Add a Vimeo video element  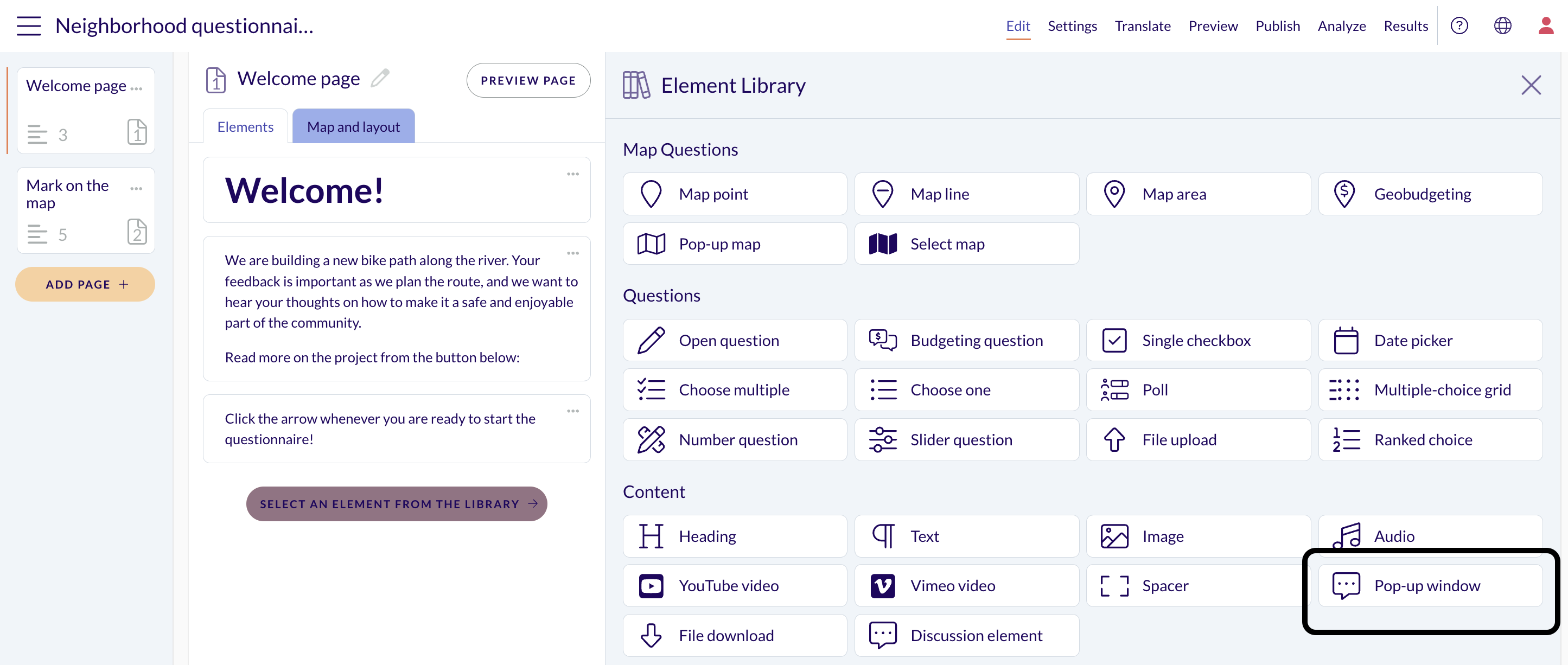967,586
